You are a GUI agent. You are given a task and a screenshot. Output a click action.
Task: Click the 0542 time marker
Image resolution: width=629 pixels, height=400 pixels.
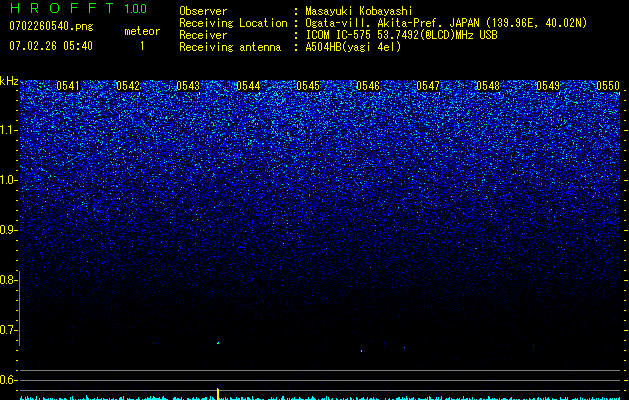[128, 86]
